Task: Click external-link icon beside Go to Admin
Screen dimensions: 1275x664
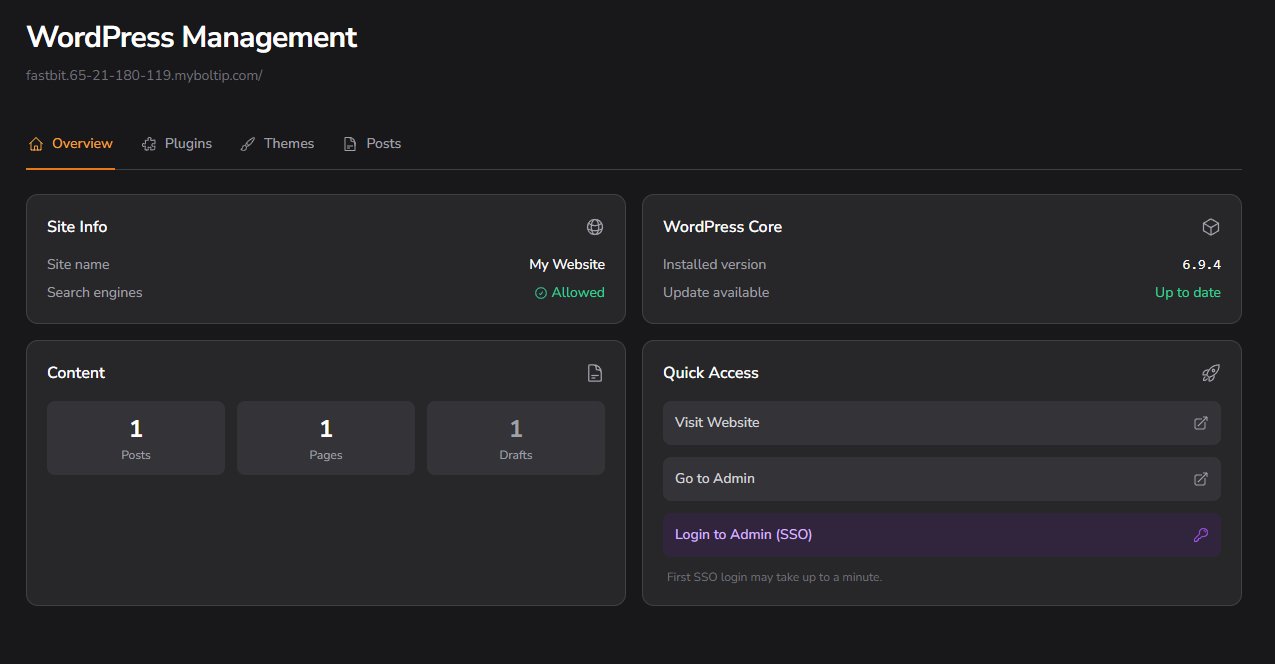Action: click(1201, 479)
